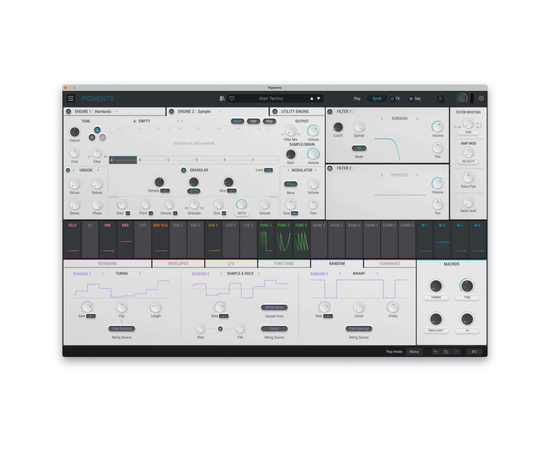The height and width of the screenshot is (450, 550).
Task: Click the WIDTH button in Granular section
Action: 242,213
